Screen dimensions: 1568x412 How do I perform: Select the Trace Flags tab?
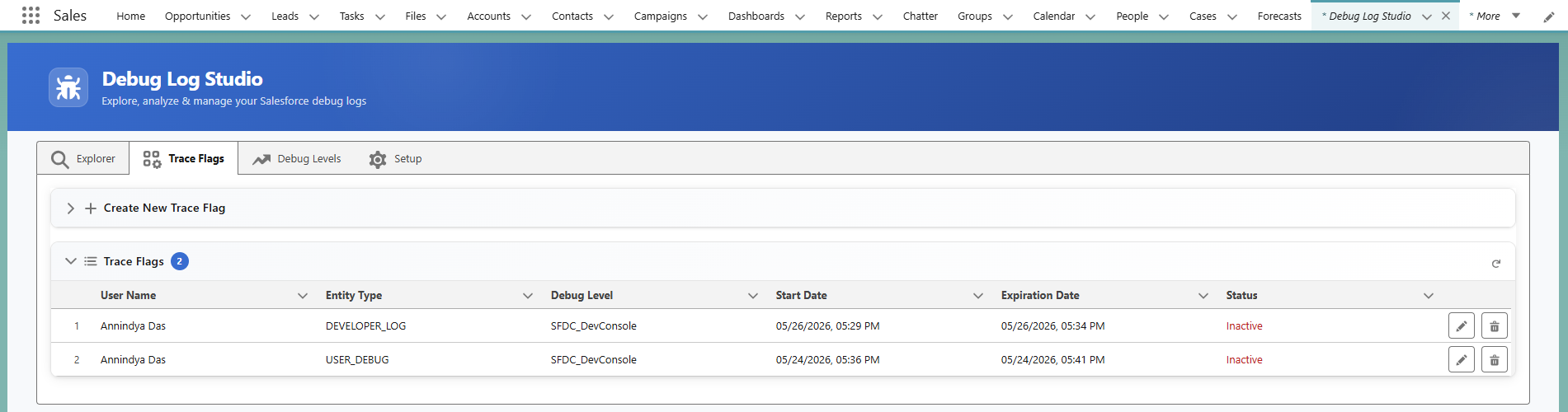coord(184,158)
